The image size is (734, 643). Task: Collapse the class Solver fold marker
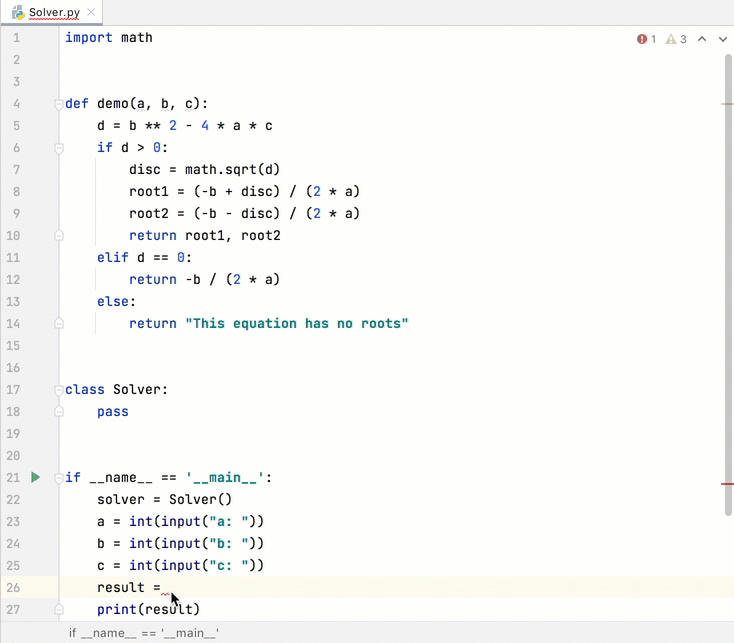pyautogui.click(x=59, y=390)
